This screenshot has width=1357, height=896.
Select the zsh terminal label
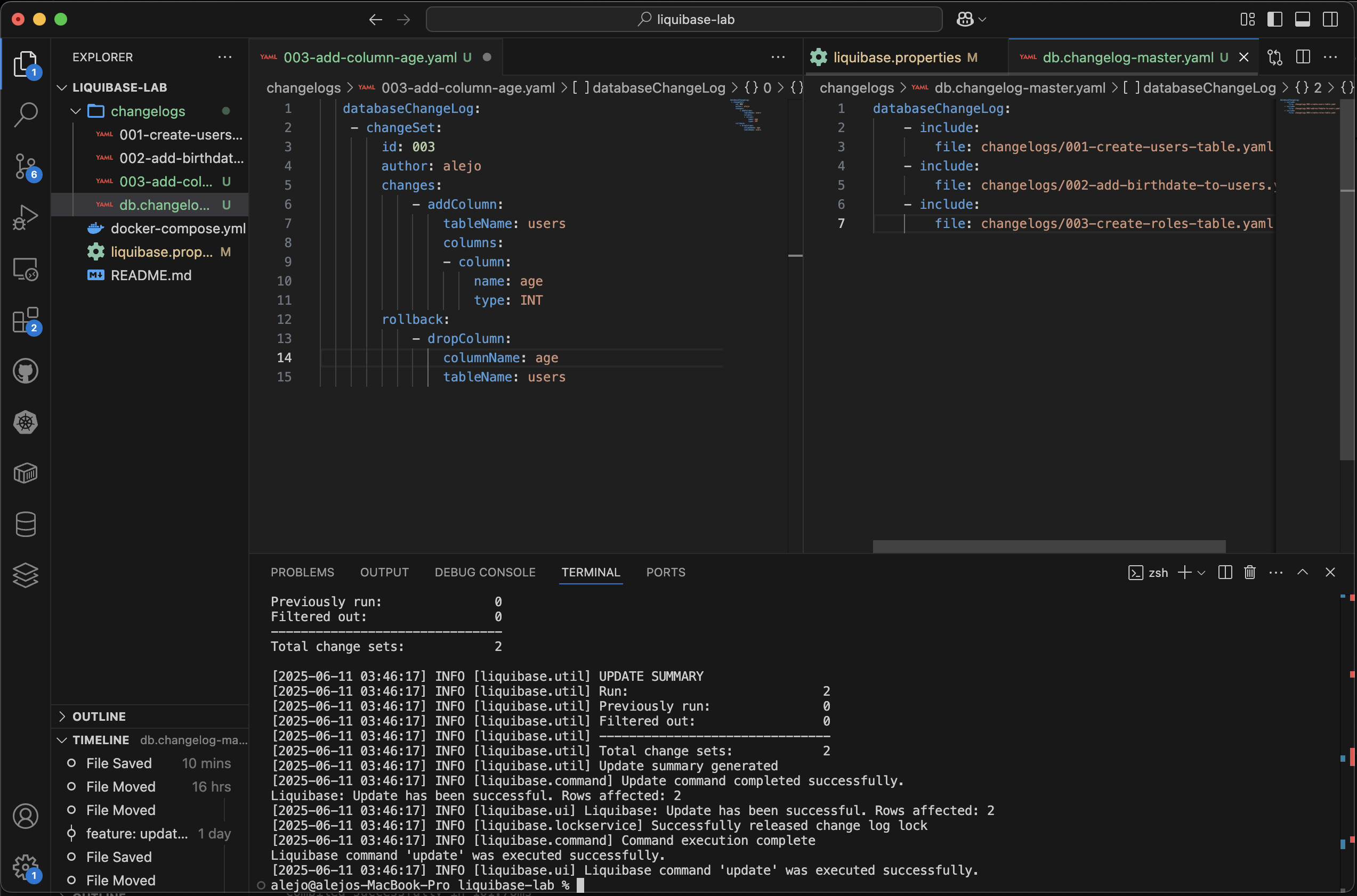(1149, 573)
